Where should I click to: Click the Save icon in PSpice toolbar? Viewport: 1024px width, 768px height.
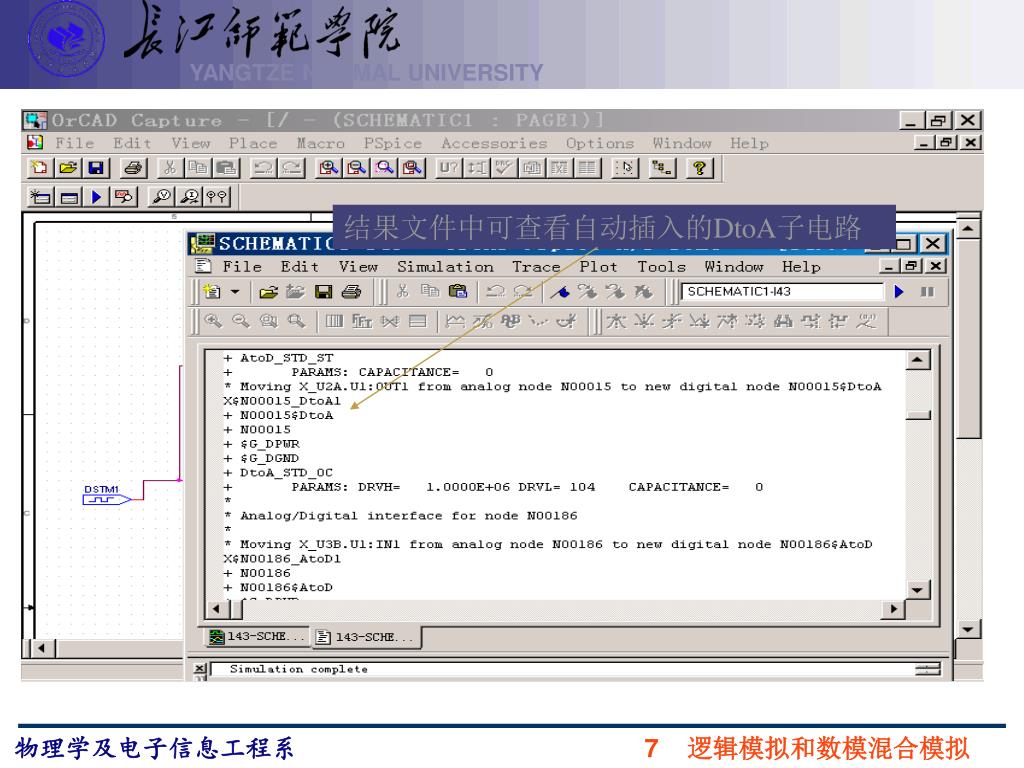click(x=323, y=291)
